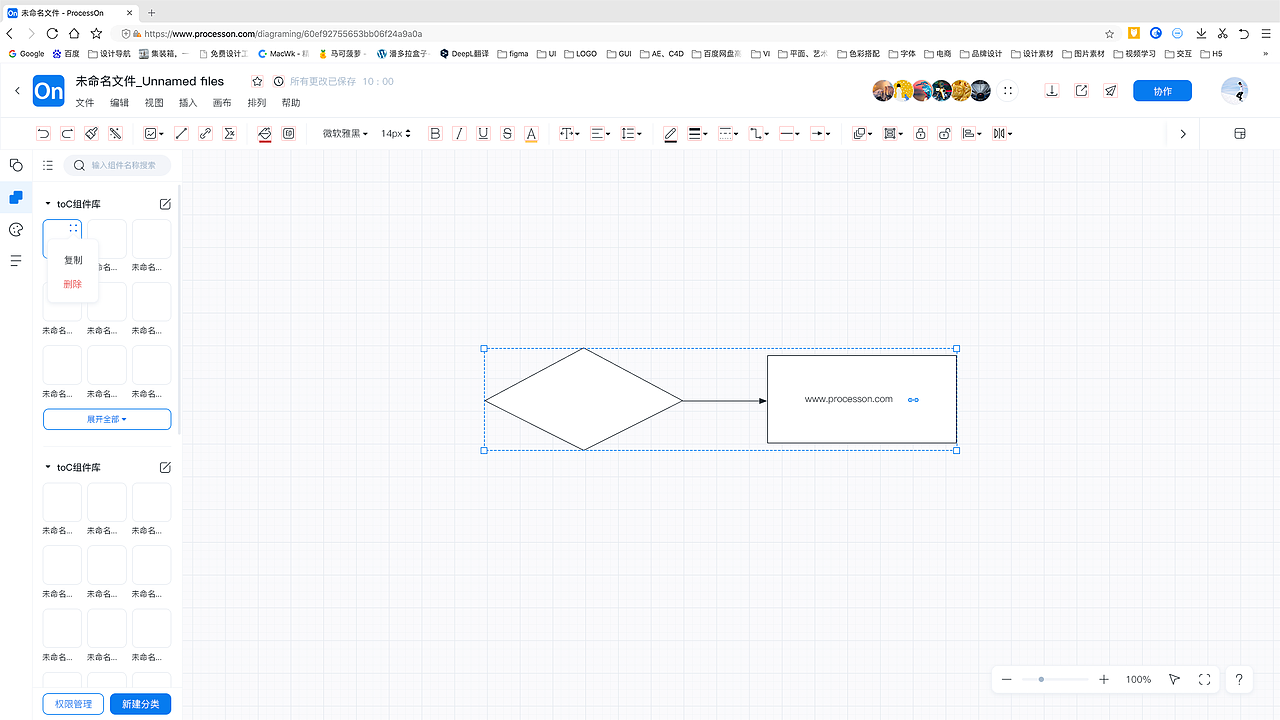This screenshot has height=720, width=1280.
Task: Download the diagram via download icon
Action: (1052, 91)
